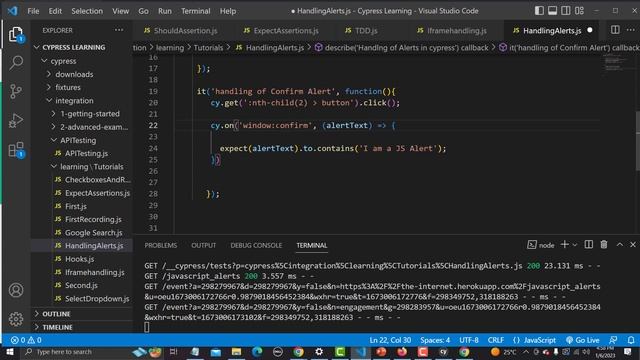640x360 pixels.
Task: Toggle primary side bar layout icon
Action: [x=539, y=11]
